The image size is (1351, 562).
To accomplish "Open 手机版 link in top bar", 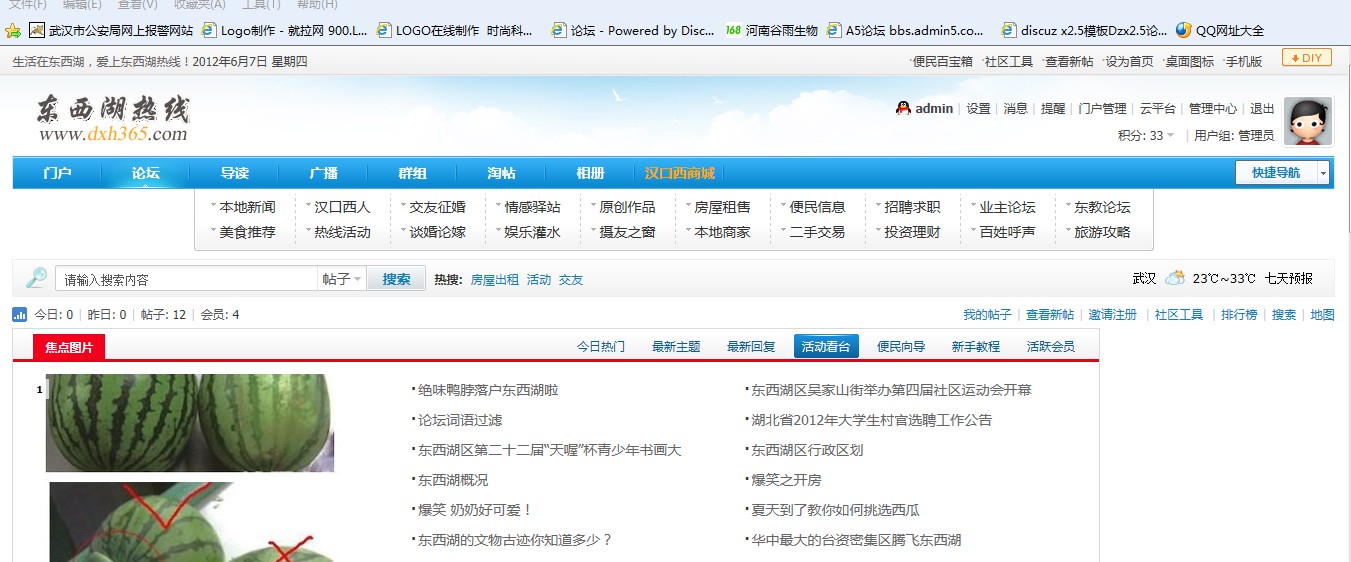I will (x=1244, y=61).
